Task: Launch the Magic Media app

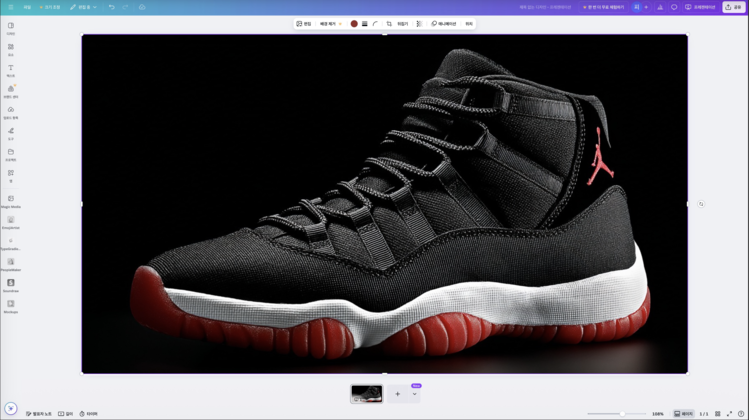Action: 11,201
